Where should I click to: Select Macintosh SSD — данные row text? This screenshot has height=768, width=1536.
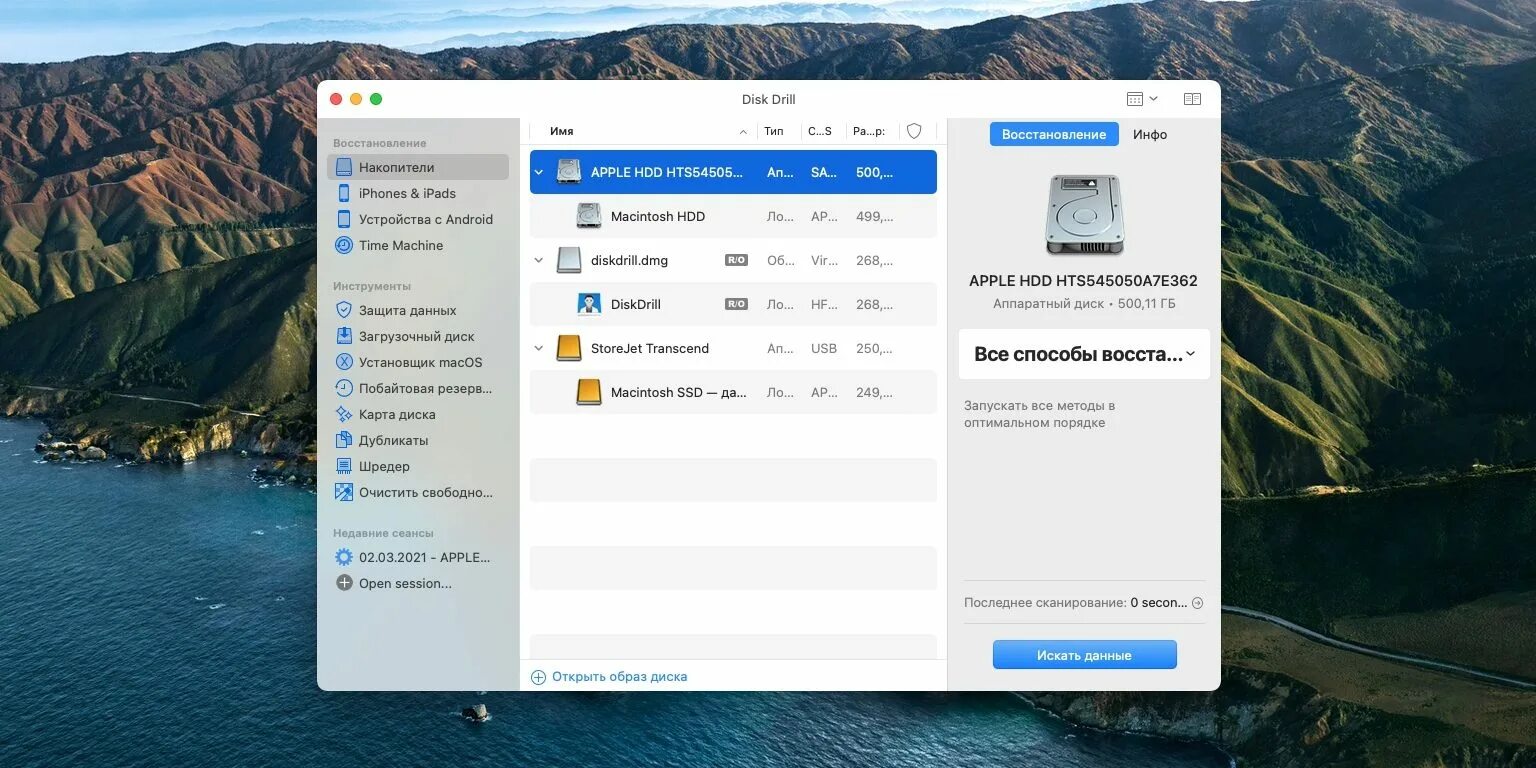point(679,392)
